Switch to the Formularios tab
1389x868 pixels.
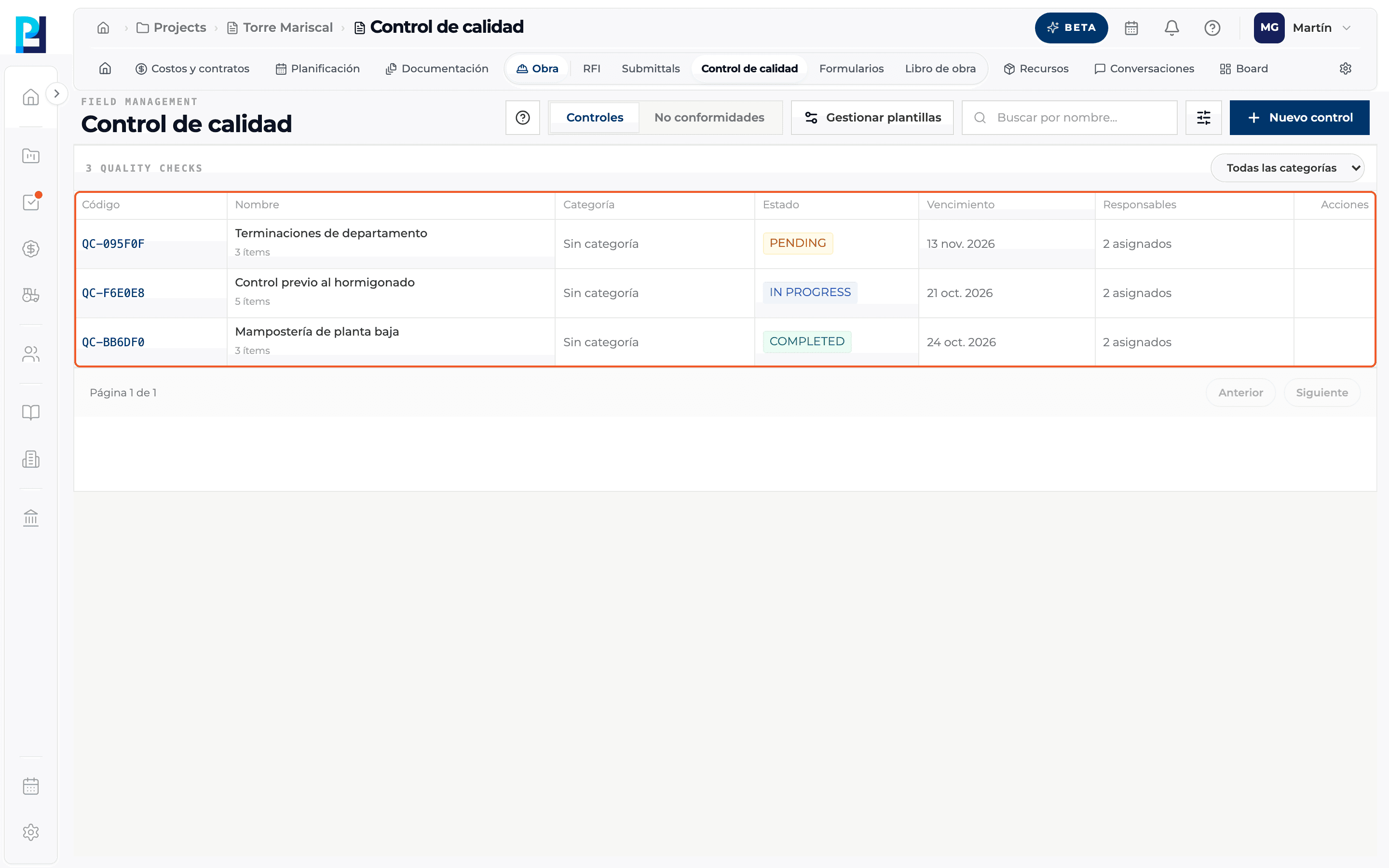[851, 68]
